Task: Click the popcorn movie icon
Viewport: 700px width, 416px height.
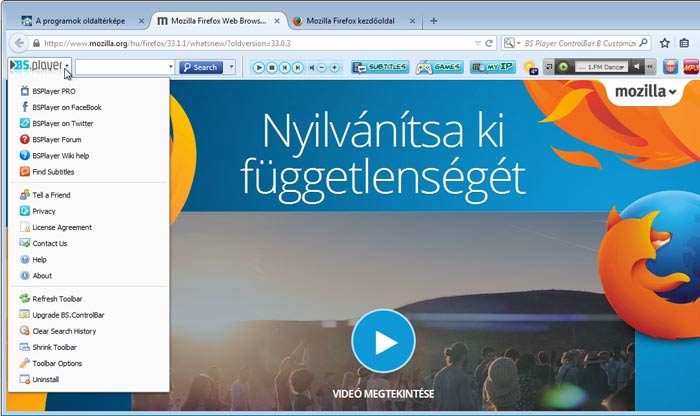Action: click(670, 67)
